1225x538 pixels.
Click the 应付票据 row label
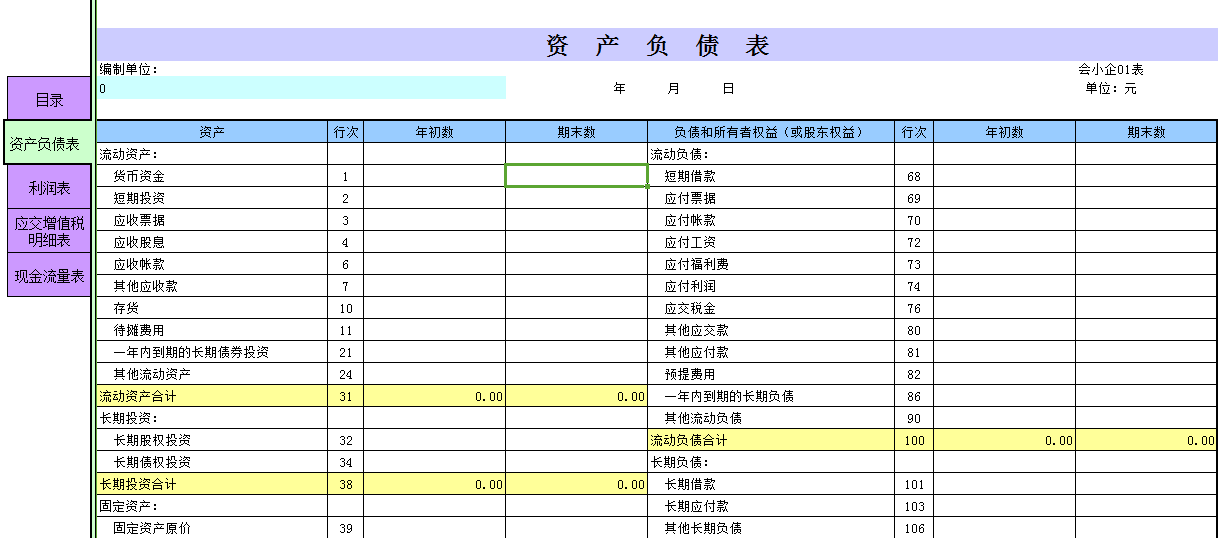(690, 198)
